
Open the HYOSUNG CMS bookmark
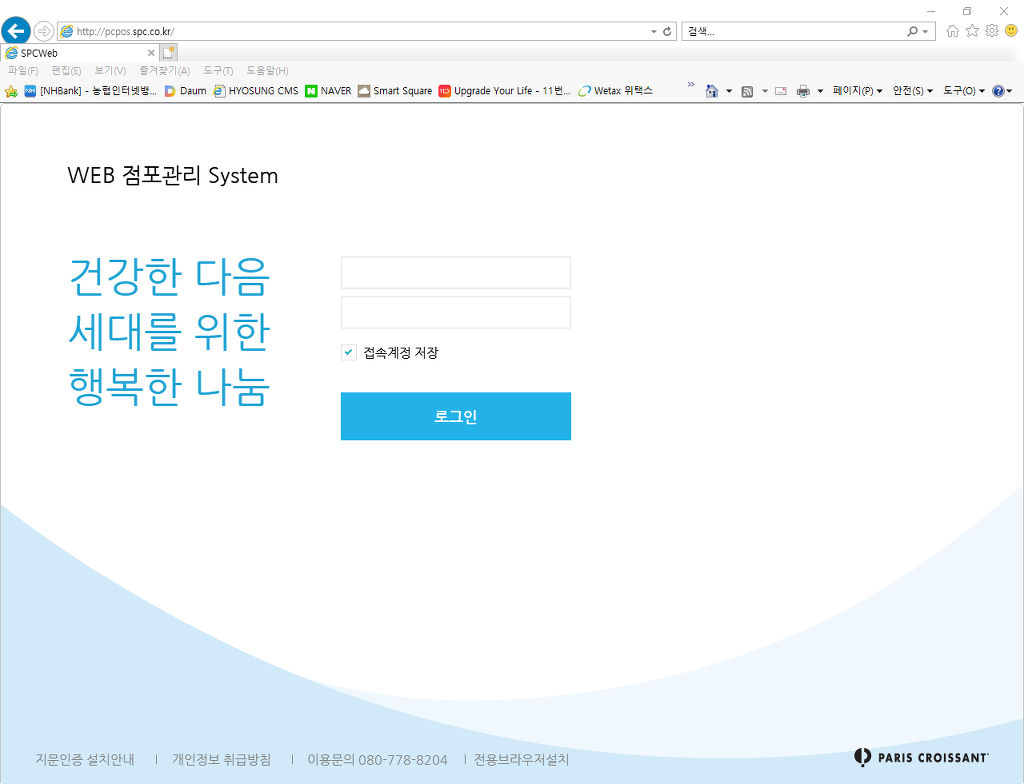pos(256,91)
